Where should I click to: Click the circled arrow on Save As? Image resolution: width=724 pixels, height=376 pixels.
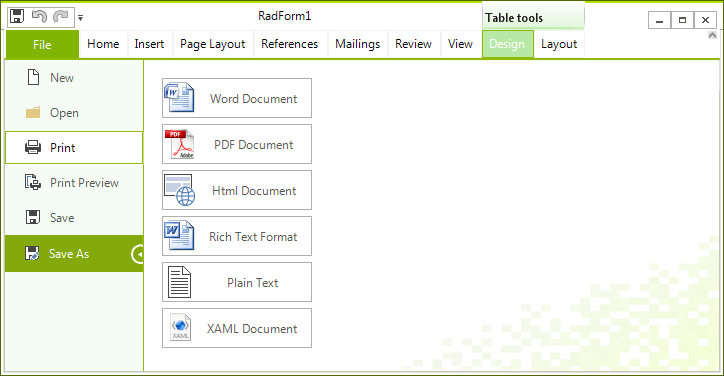(138, 254)
